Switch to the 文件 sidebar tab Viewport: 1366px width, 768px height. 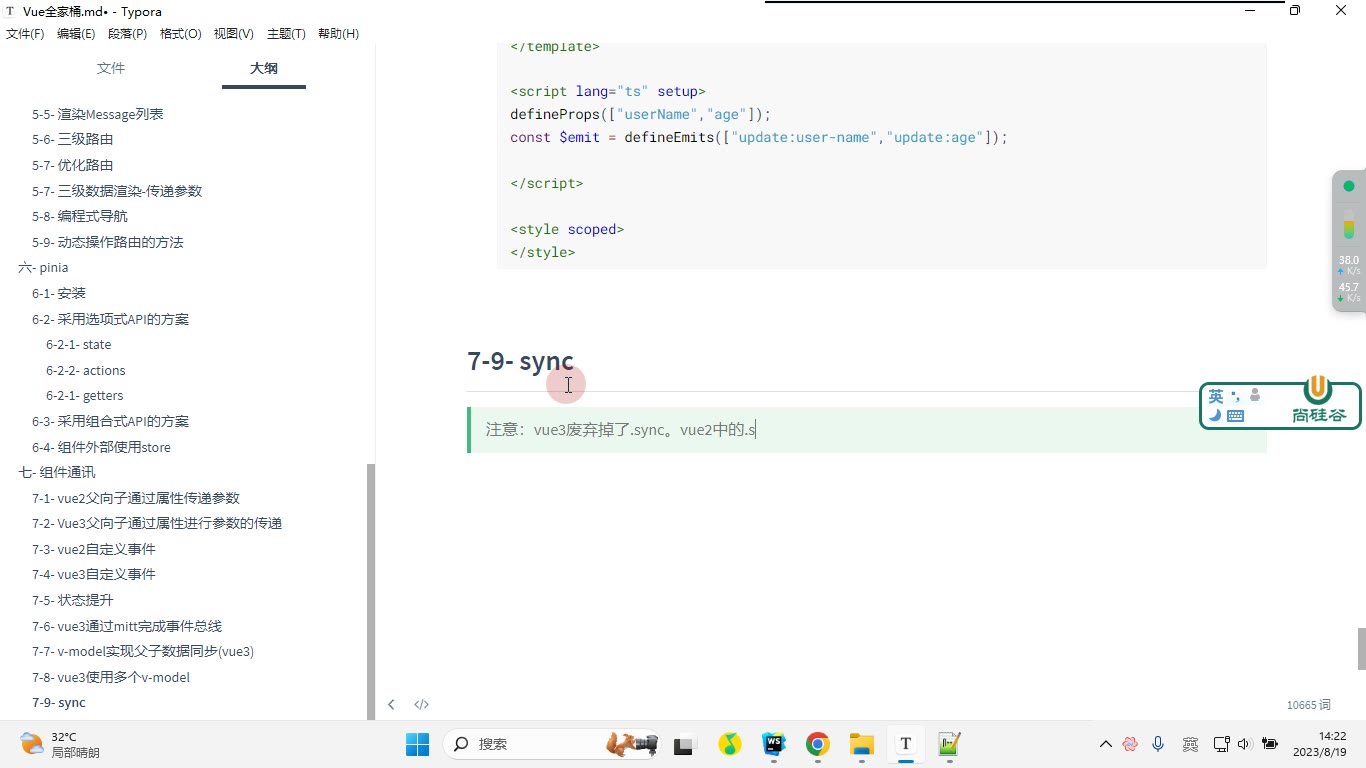(x=111, y=68)
